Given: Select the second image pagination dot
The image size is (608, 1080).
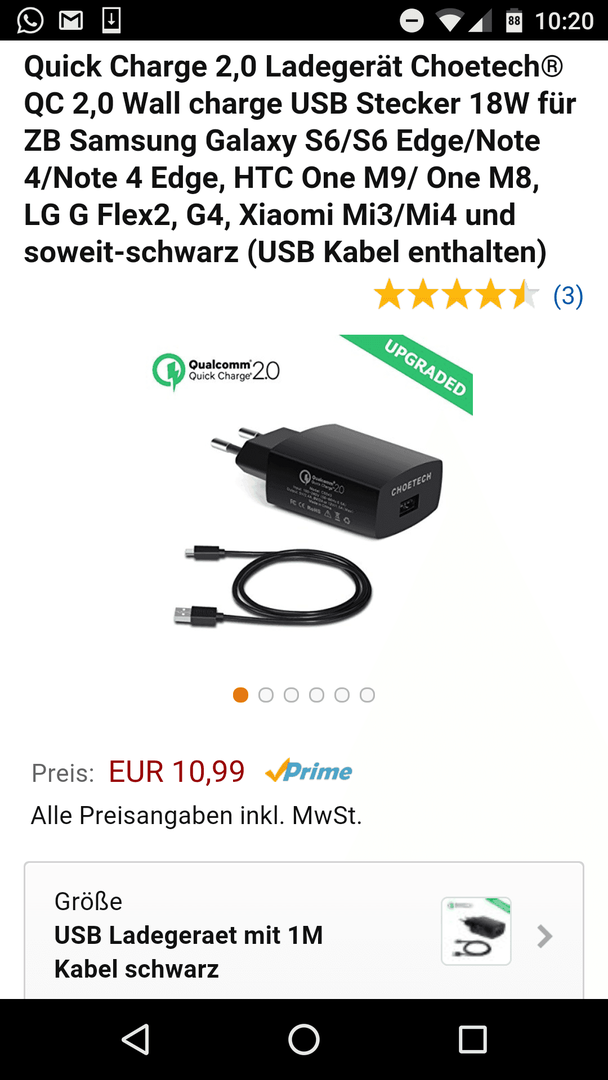Looking at the screenshot, I should pyautogui.click(x=266, y=694).
